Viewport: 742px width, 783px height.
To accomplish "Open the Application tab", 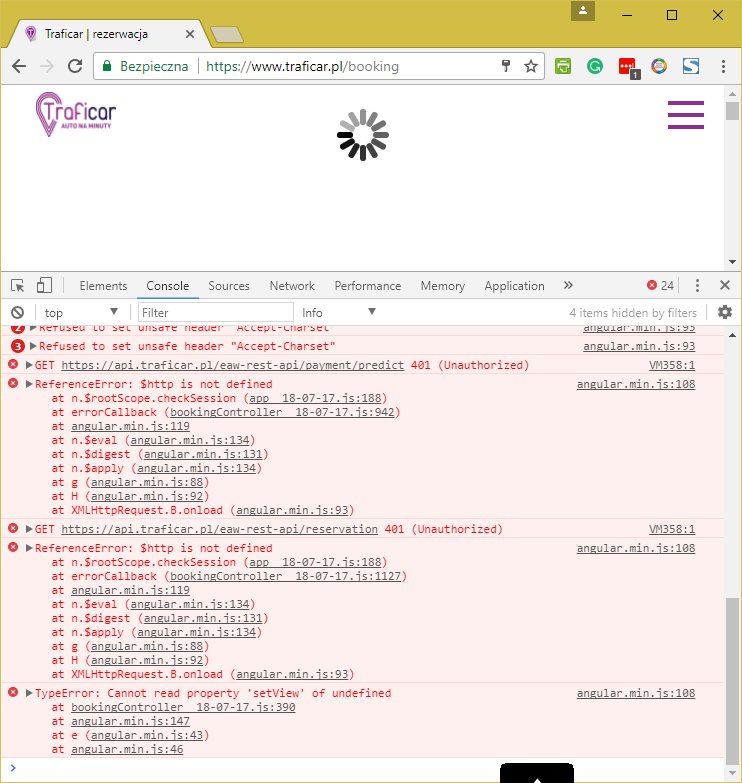I will click(x=514, y=286).
